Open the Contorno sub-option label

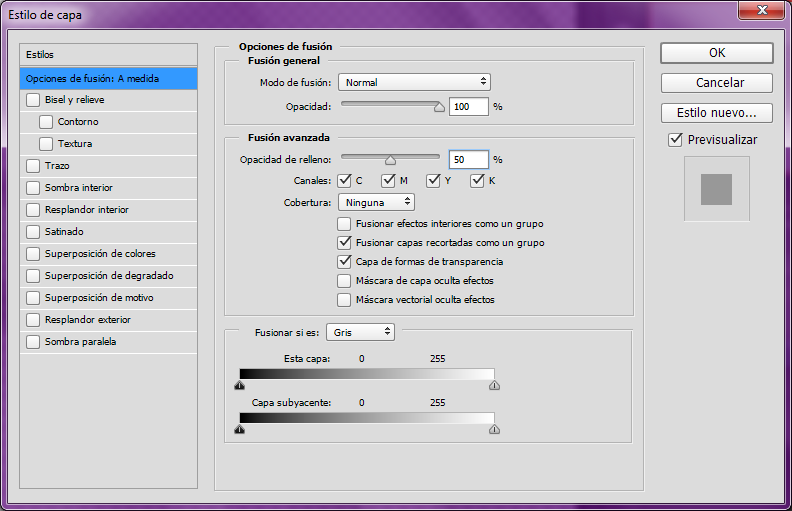coord(78,122)
